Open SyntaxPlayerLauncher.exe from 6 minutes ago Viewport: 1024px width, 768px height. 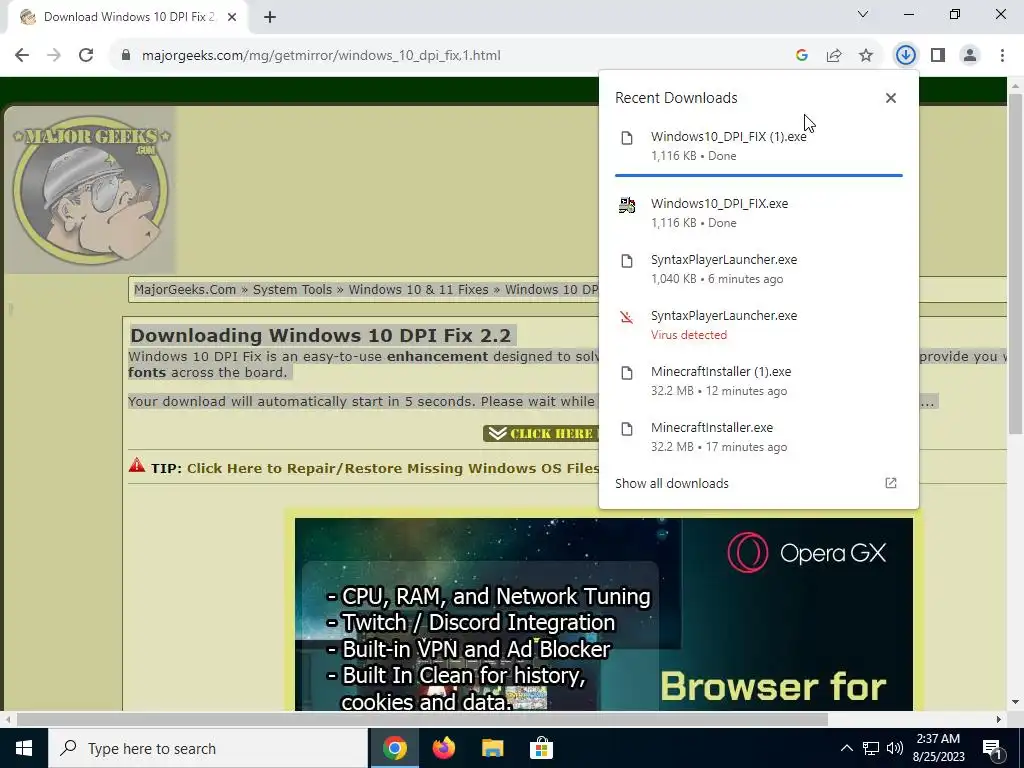pyautogui.click(x=758, y=268)
